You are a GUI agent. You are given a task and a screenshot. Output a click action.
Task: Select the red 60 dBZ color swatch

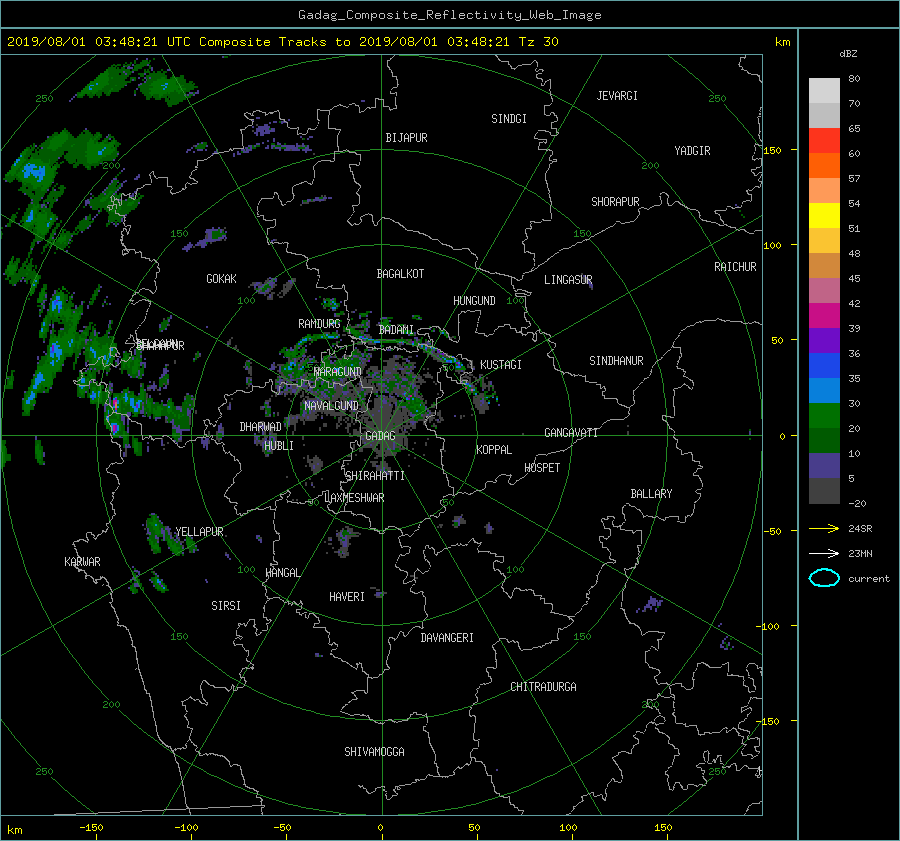pyautogui.click(x=824, y=140)
